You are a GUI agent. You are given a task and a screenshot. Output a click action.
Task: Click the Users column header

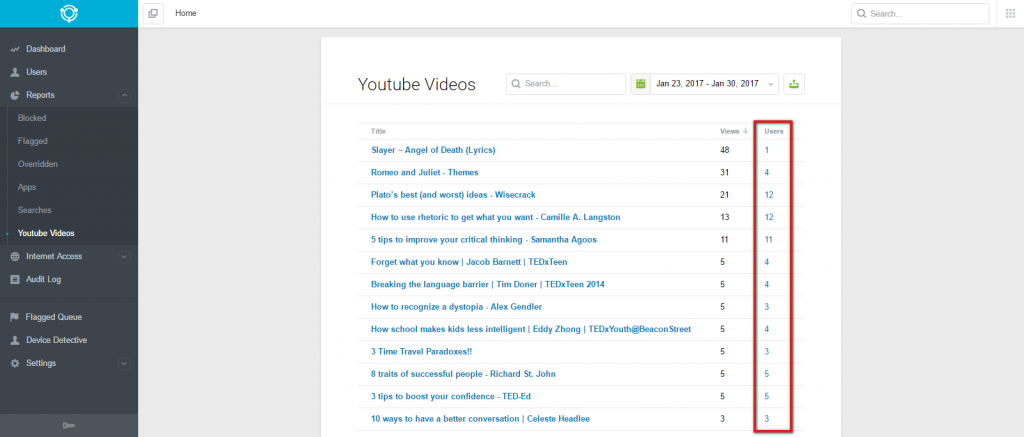tap(774, 131)
